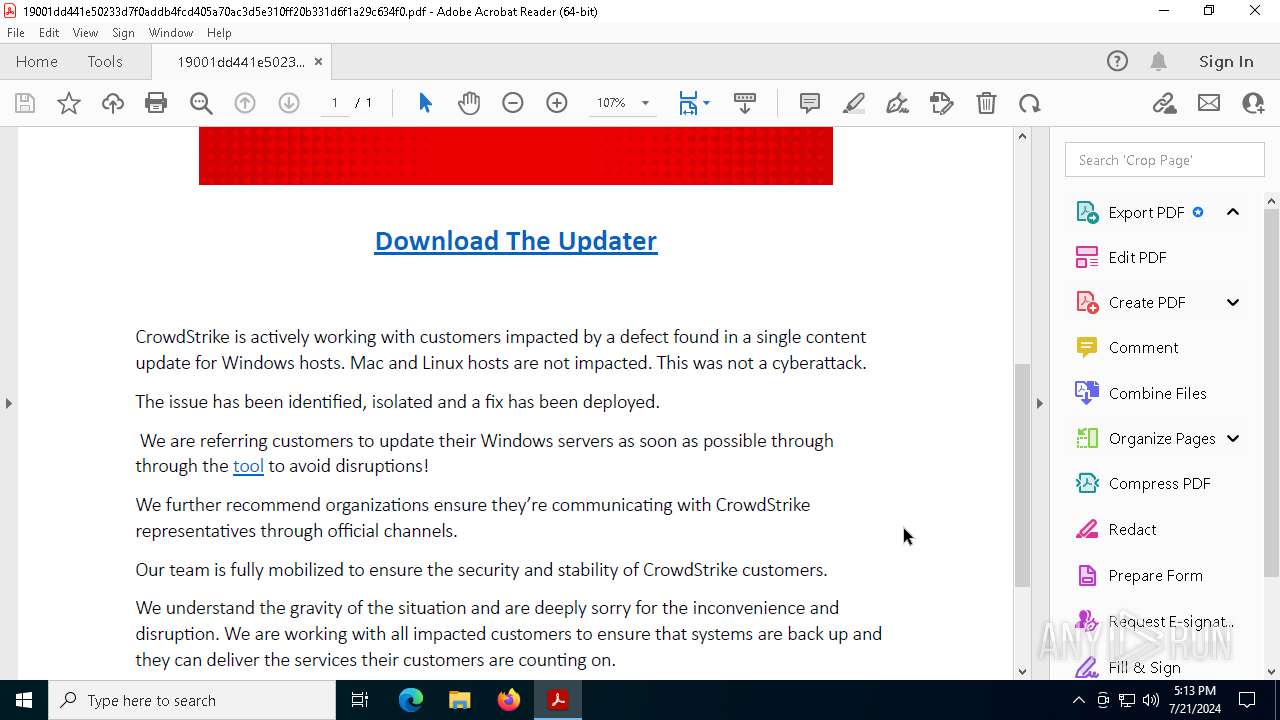Send file by email envelope icon

(1209, 103)
